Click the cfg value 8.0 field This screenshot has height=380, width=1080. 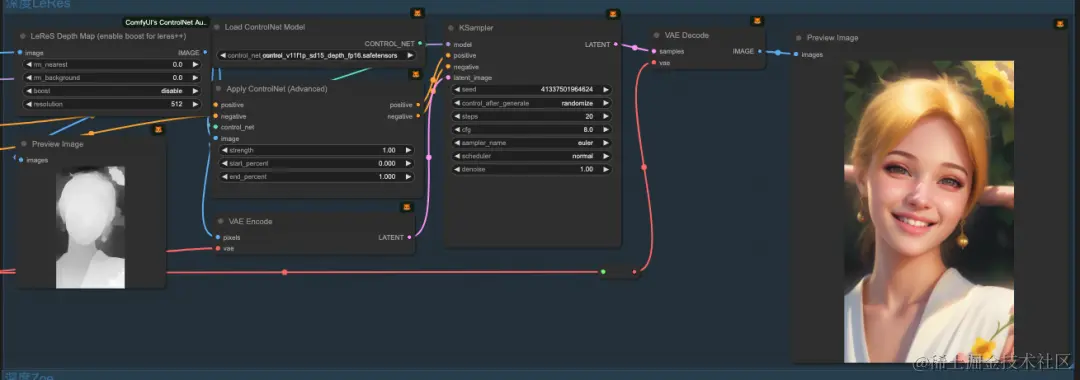click(x=532, y=129)
